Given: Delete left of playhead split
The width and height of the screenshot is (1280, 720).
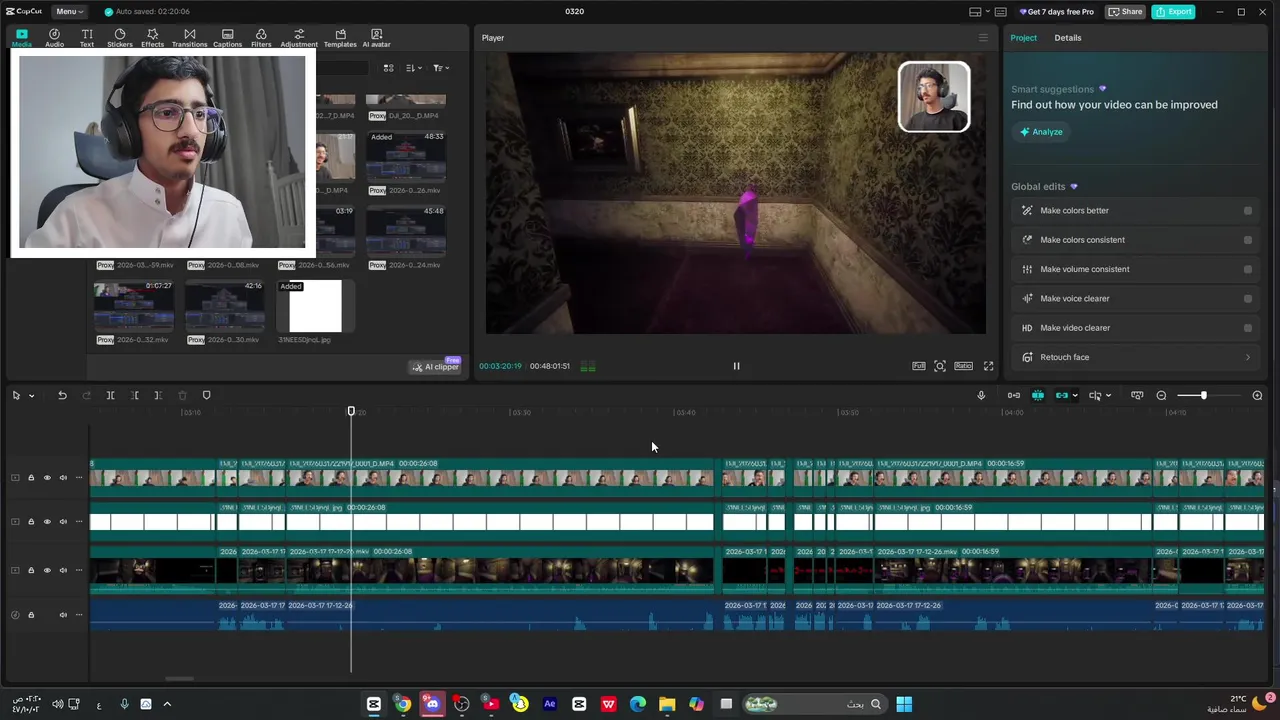Looking at the screenshot, I should click(134, 395).
